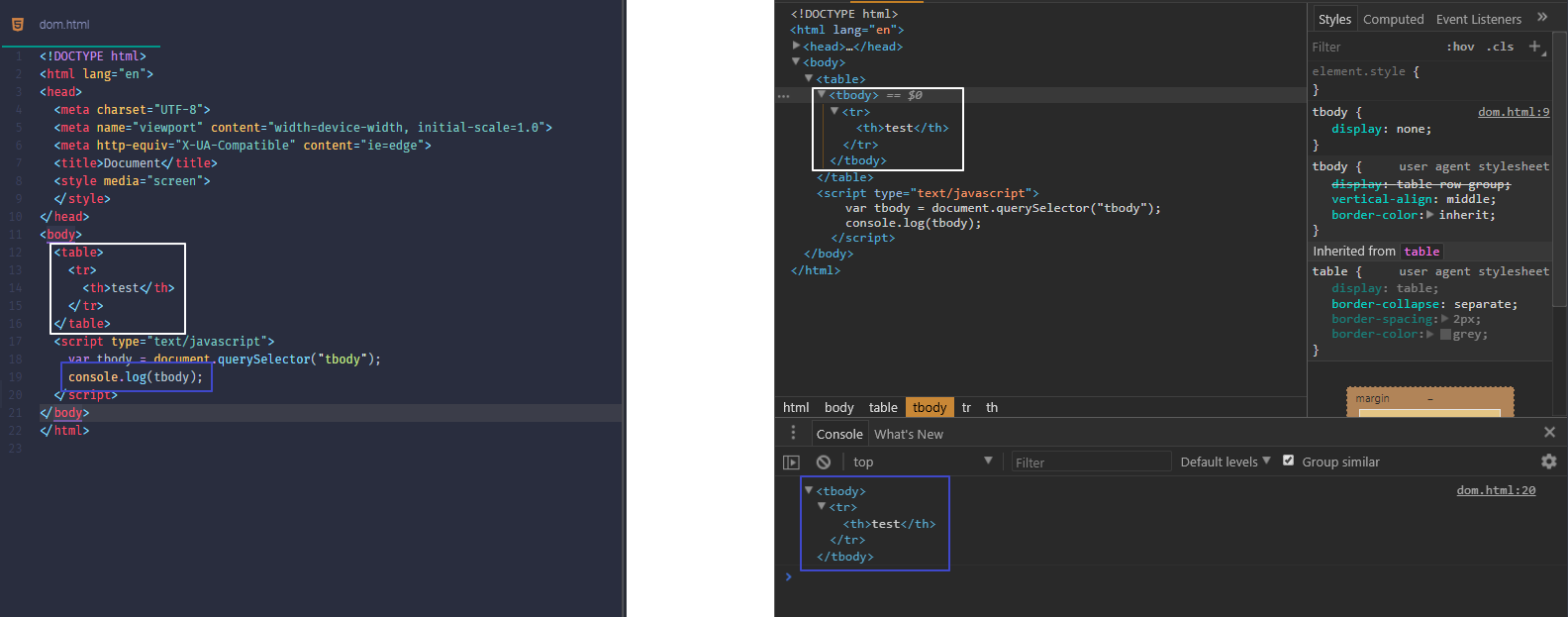
Task: Switch to the Styles tab
Action: (x=1334, y=19)
